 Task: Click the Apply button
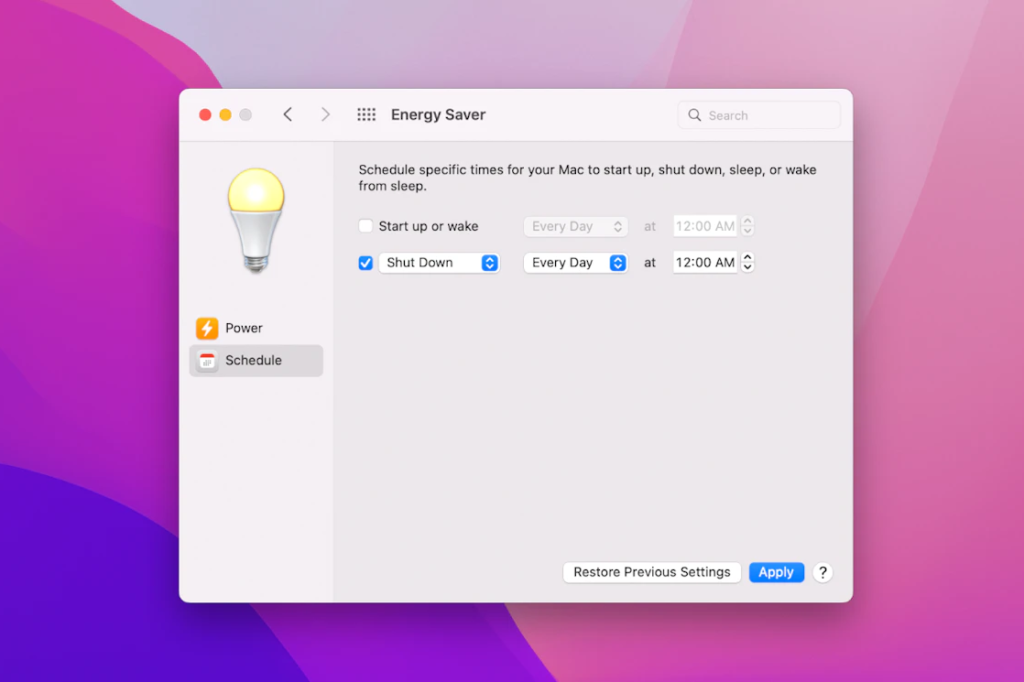pyautogui.click(x=776, y=572)
